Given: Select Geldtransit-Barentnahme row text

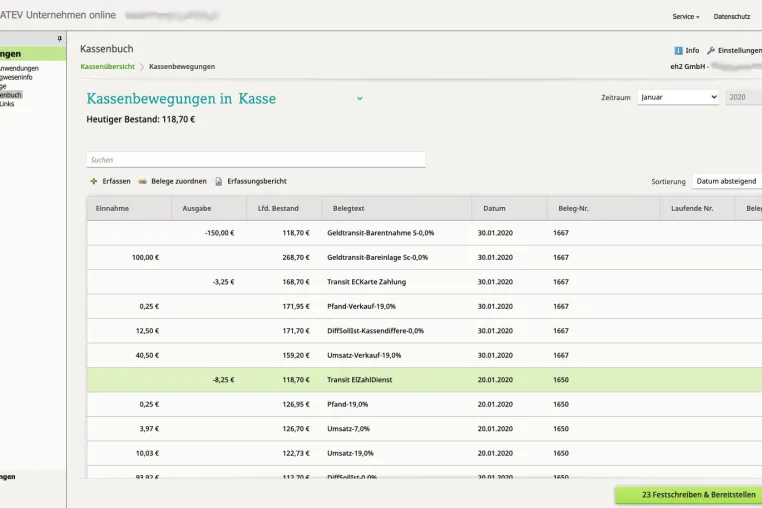Looking at the screenshot, I should click(381, 233).
